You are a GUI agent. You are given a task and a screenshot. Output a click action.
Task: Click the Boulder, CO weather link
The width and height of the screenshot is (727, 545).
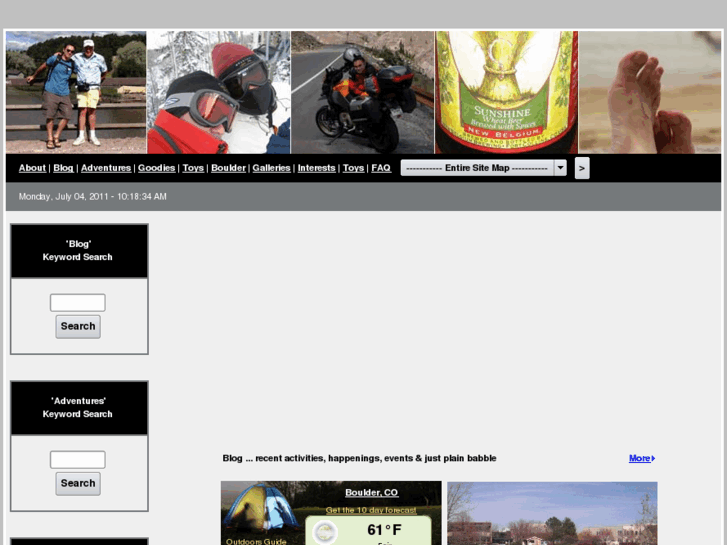coord(371,493)
